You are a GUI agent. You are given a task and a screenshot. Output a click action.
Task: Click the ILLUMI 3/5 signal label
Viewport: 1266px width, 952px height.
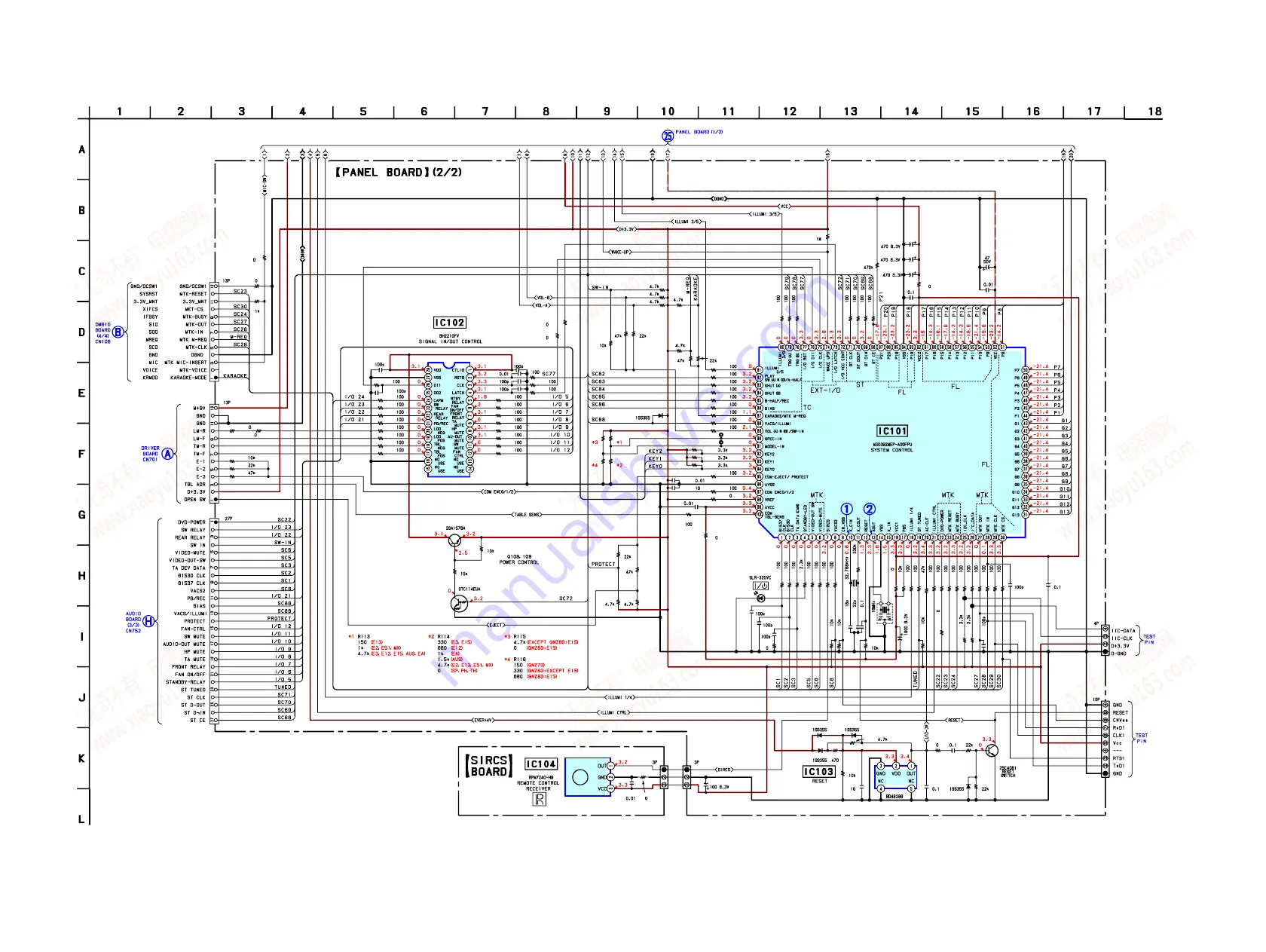[x=765, y=214]
